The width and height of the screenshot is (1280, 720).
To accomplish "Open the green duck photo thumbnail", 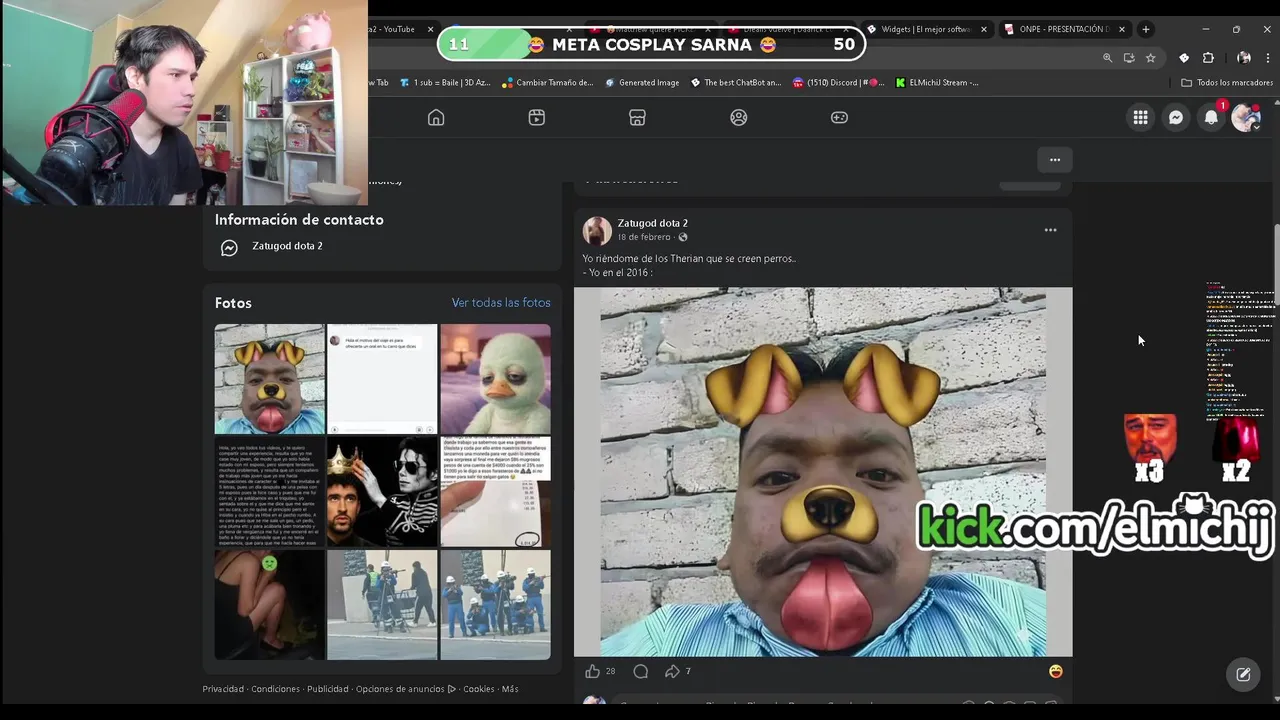I will coord(495,379).
